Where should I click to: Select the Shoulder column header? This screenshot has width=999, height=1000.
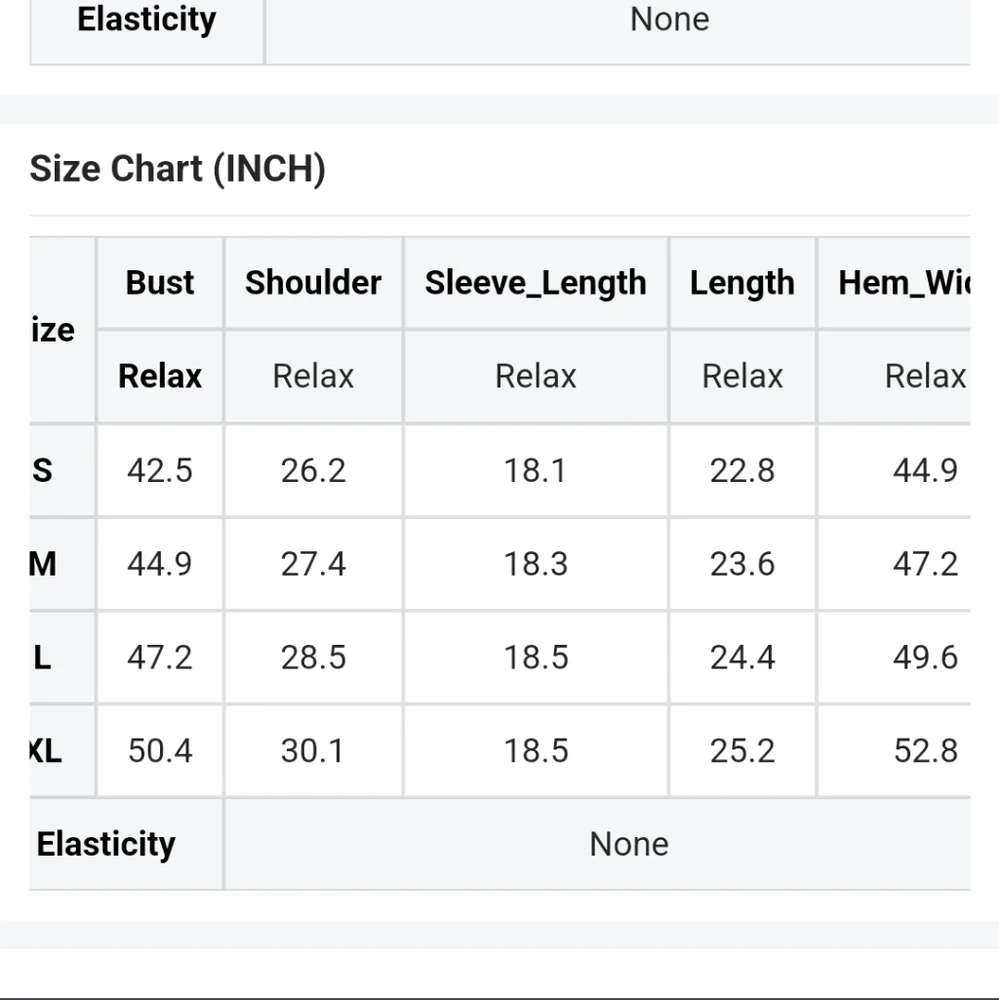click(x=313, y=283)
